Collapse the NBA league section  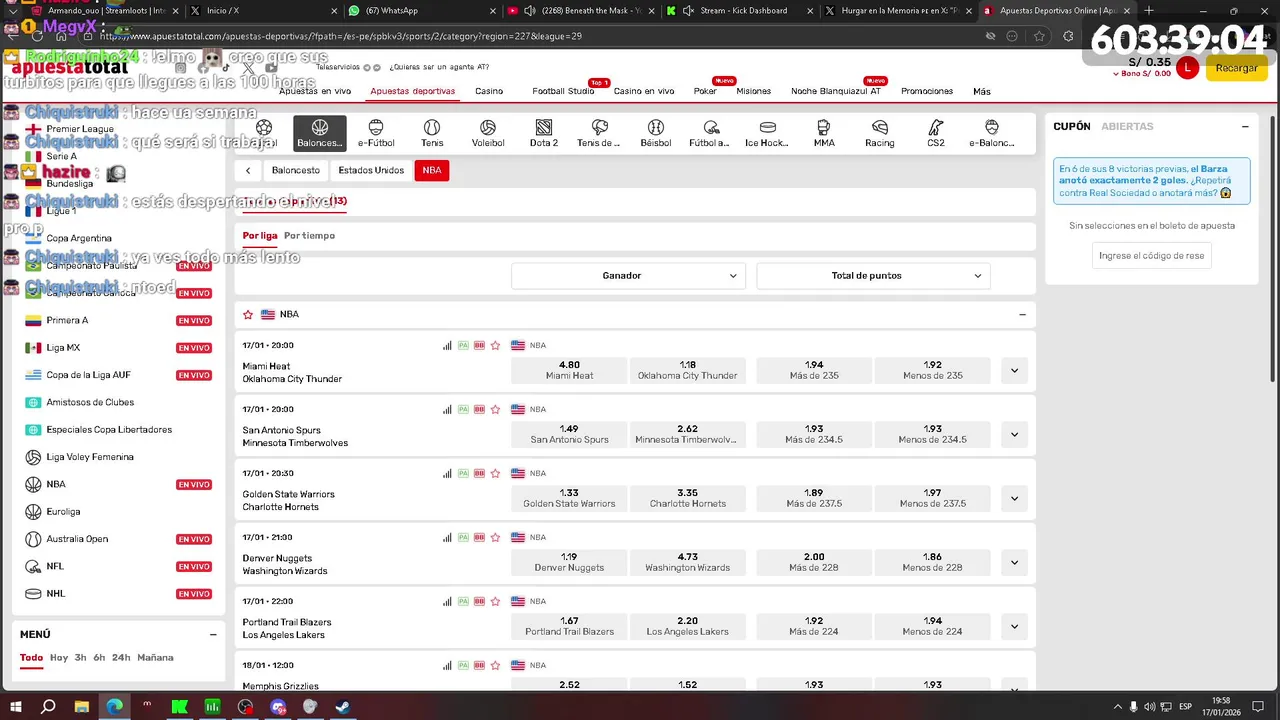pos(1022,314)
